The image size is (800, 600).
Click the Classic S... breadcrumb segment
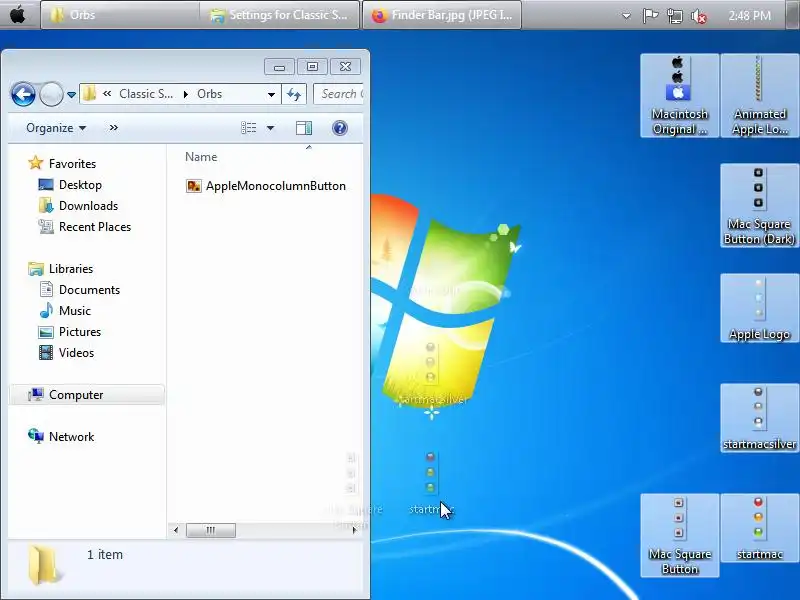(146, 94)
